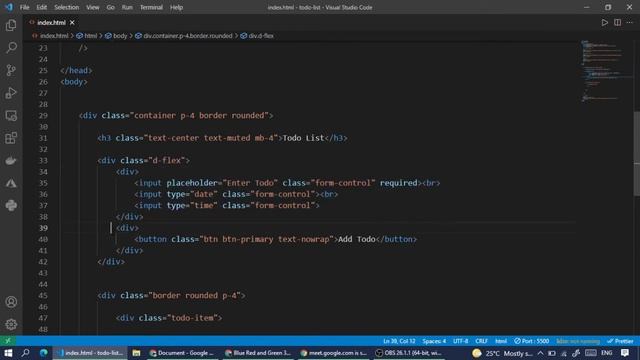
Task: Click the Run play icon in editor toolbar
Action: 604,22
